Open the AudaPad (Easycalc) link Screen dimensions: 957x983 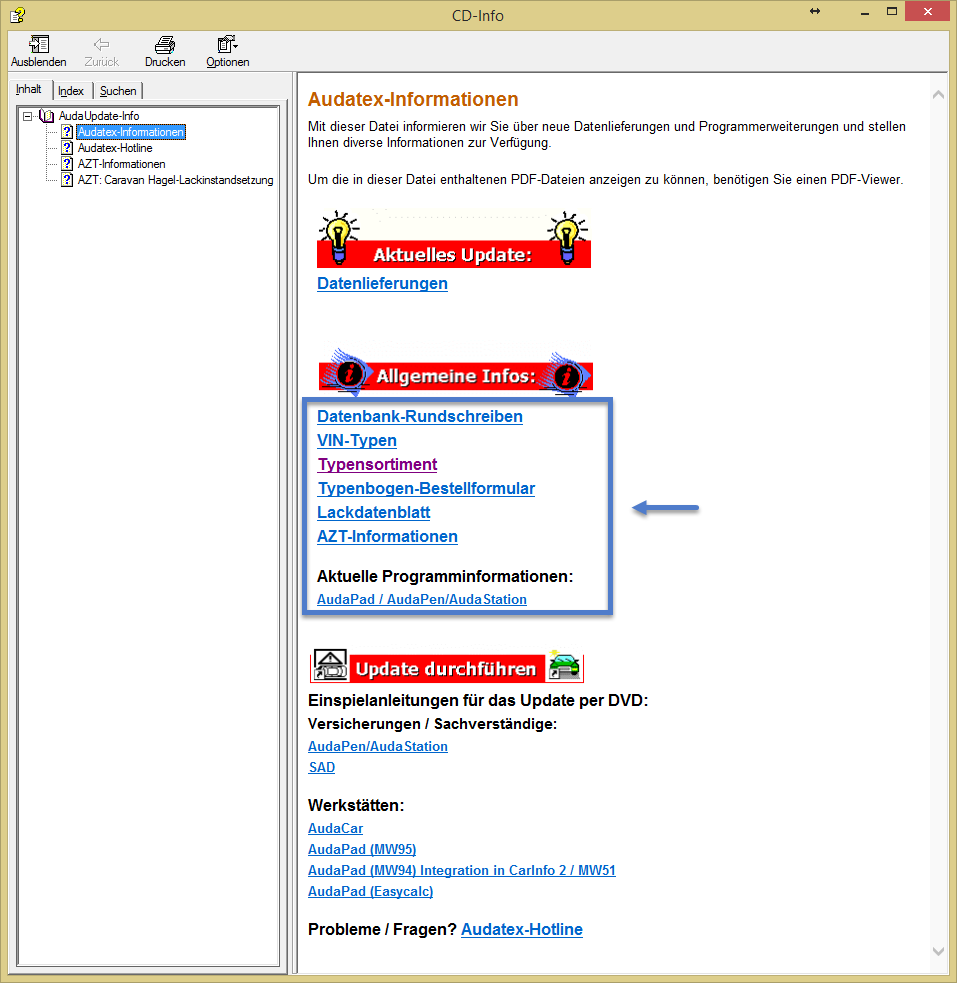pos(370,891)
